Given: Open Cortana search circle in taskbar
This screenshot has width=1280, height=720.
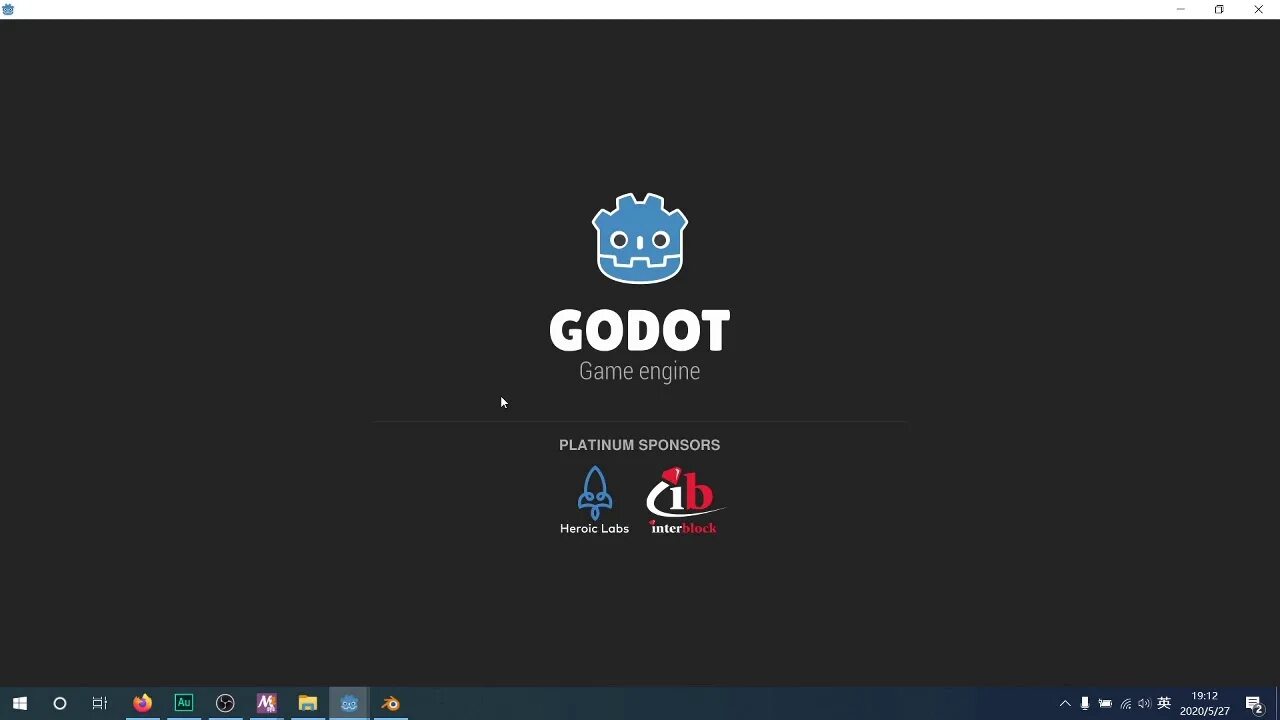Looking at the screenshot, I should point(59,703).
